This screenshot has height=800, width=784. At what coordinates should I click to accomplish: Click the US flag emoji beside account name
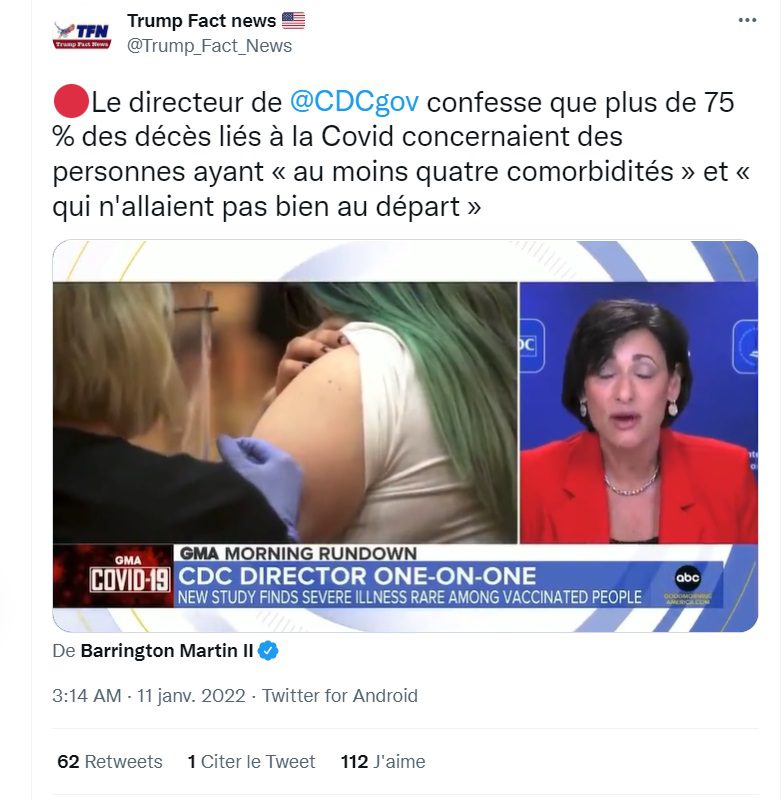(x=293, y=20)
